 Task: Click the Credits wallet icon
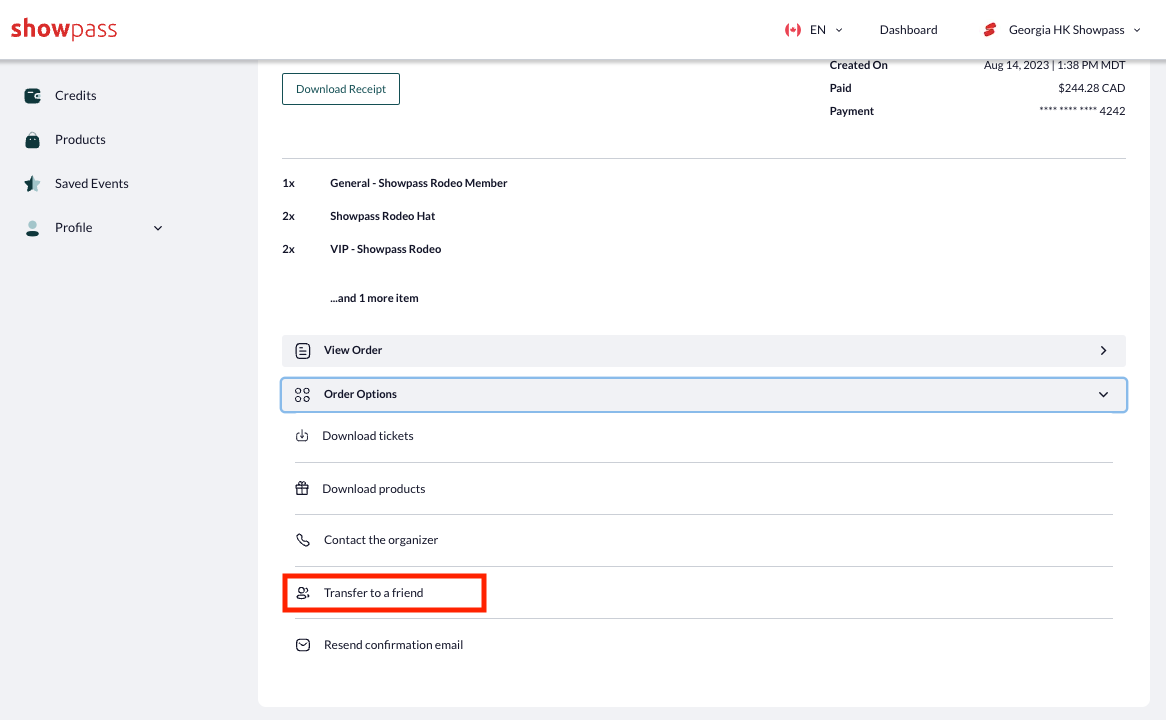click(32, 95)
